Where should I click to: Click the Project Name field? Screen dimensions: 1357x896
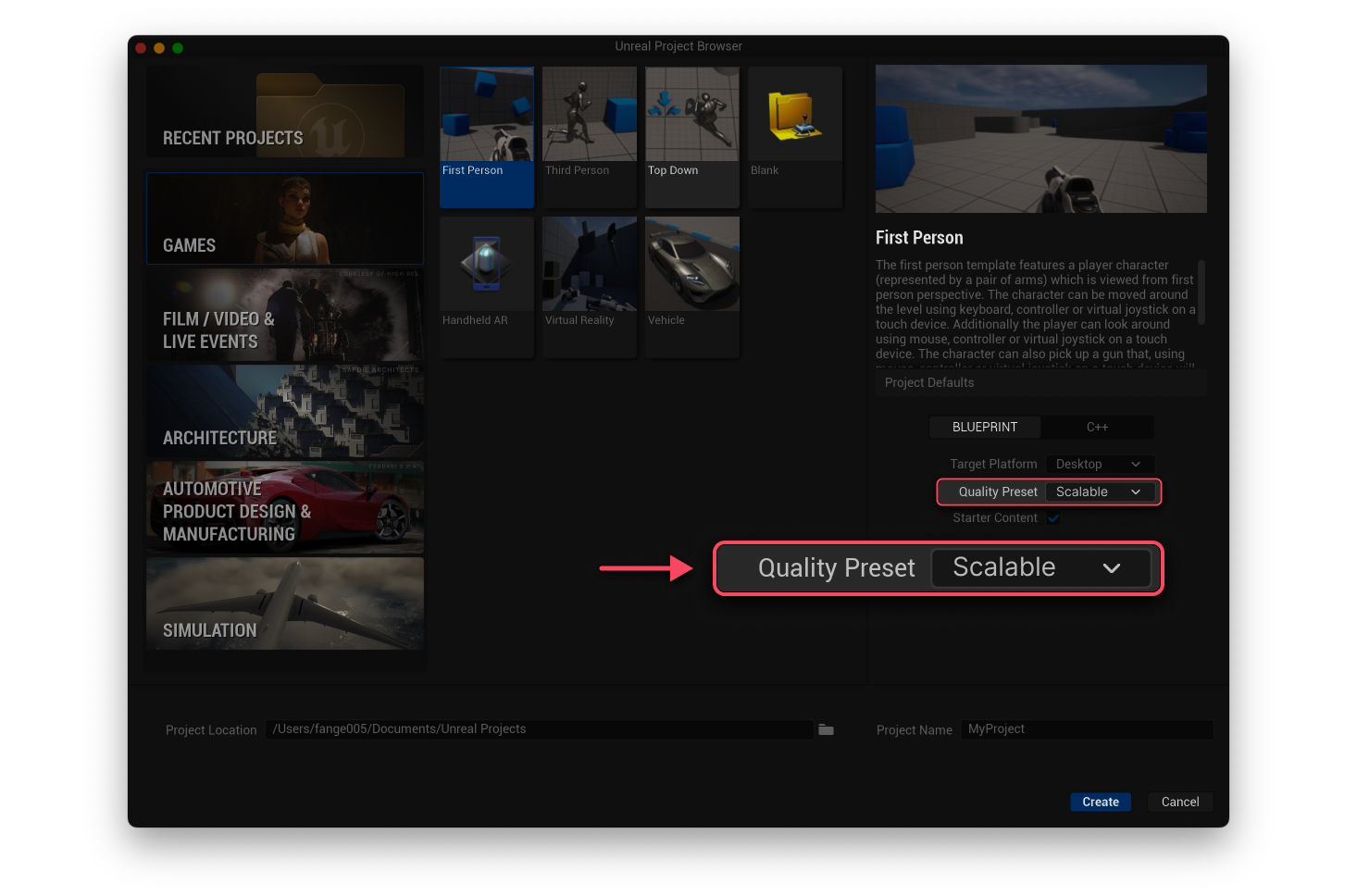coord(1087,729)
